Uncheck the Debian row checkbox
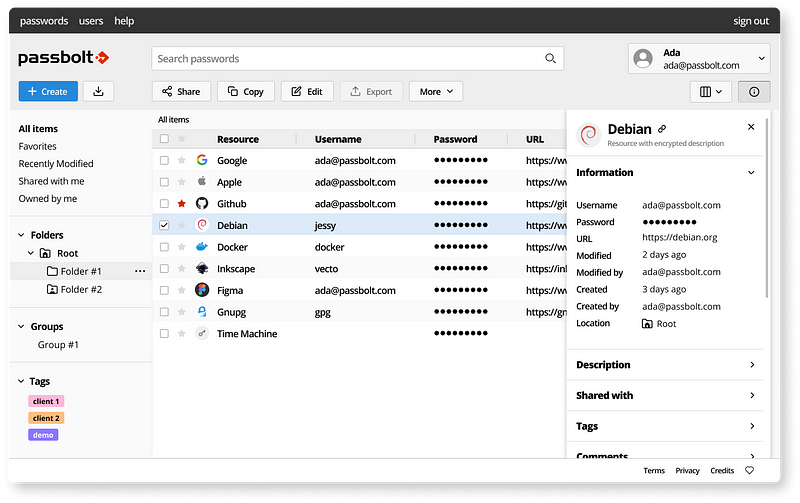This screenshot has height=503, width=800. 164,225
